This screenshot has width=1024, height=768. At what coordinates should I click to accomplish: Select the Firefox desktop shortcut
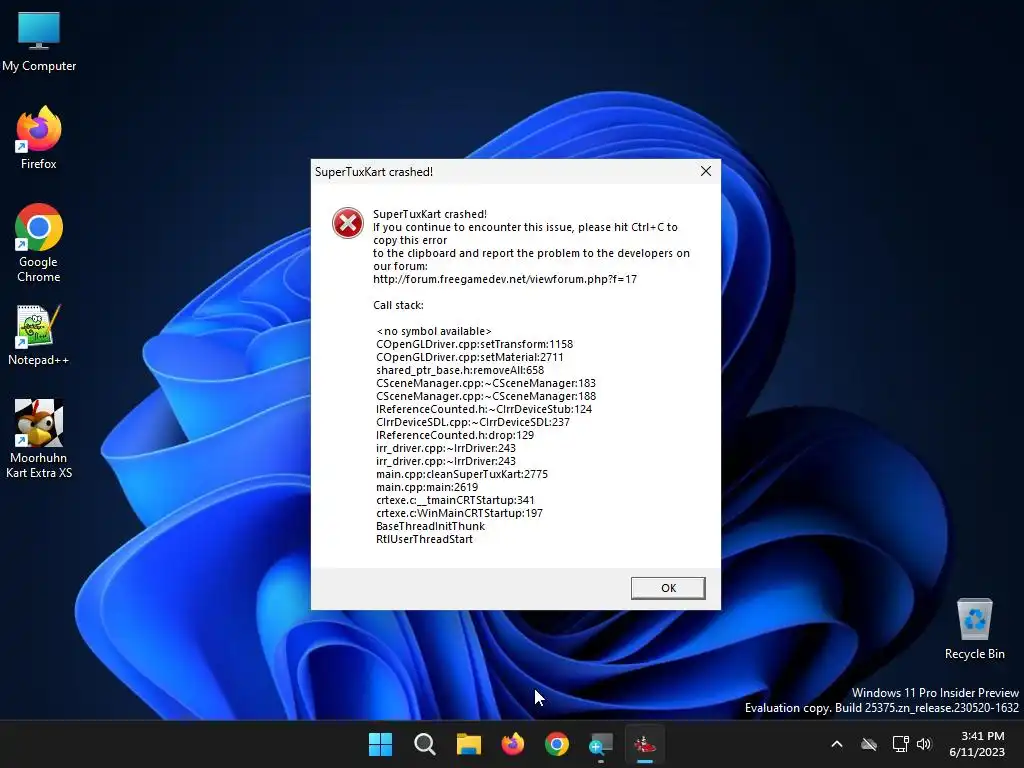(39, 138)
